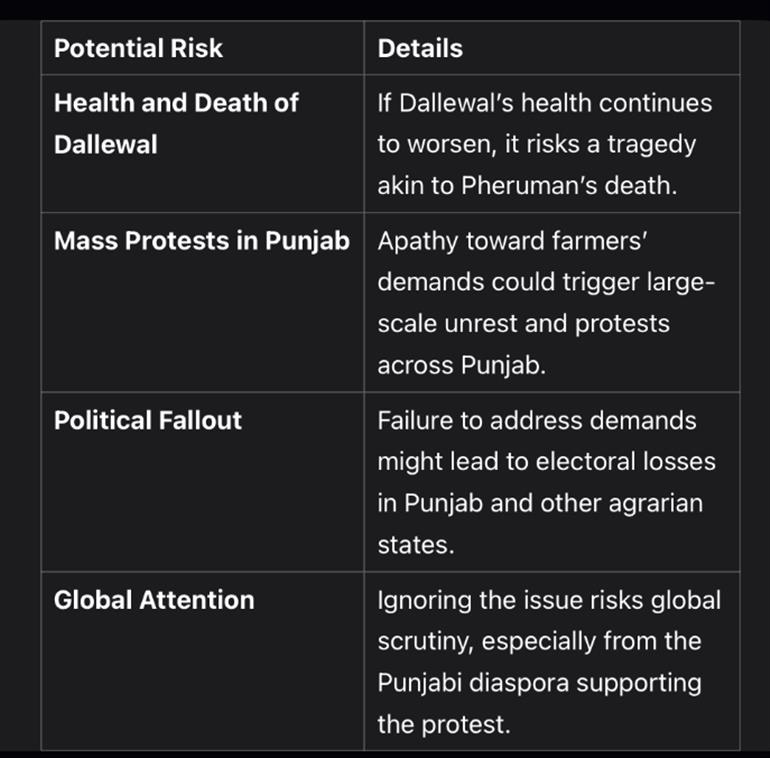Click the "Global Attention" row label
770x758 pixels.
pos(154,600)
